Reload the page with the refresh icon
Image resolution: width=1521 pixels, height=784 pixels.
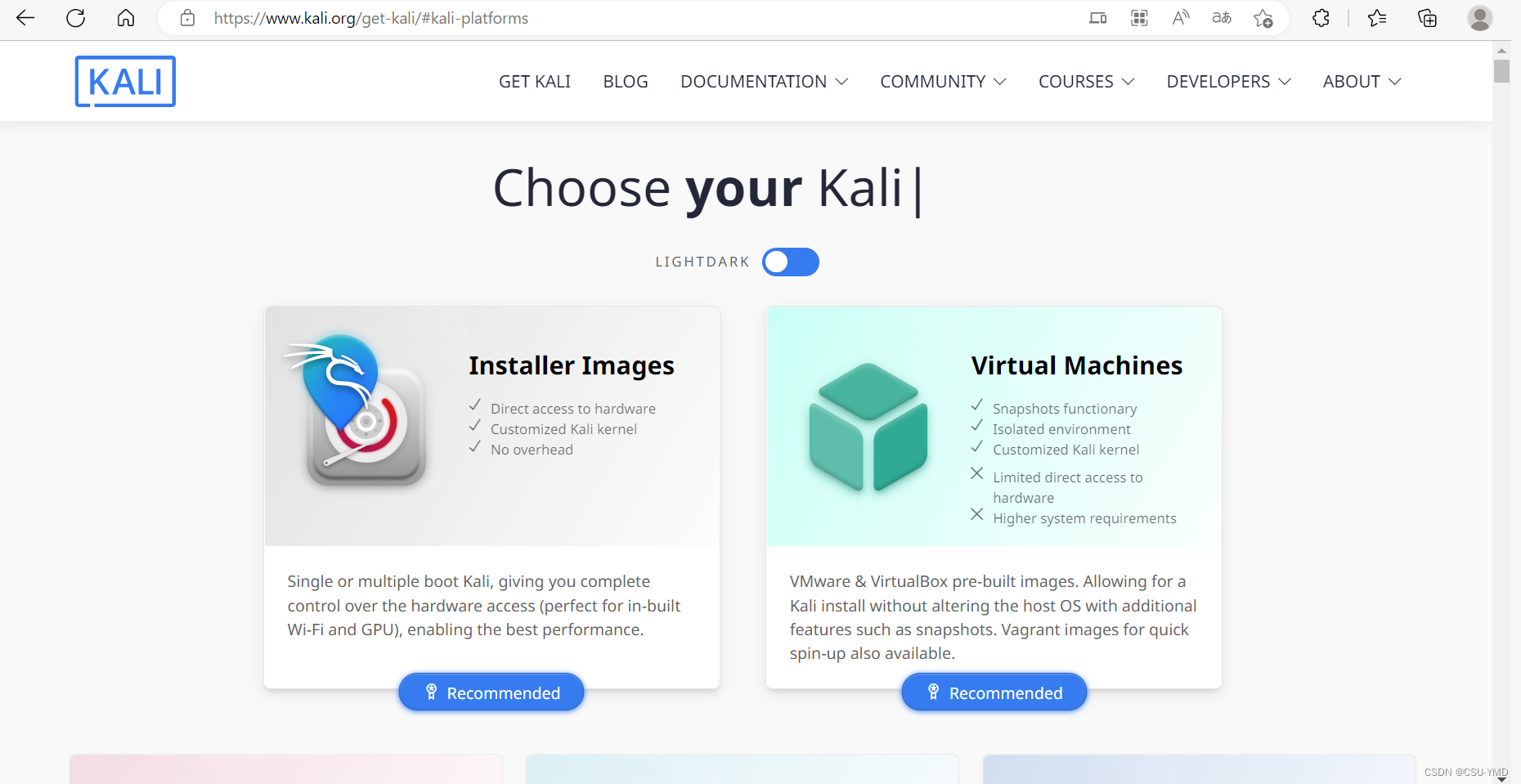[x=76, y=18]
